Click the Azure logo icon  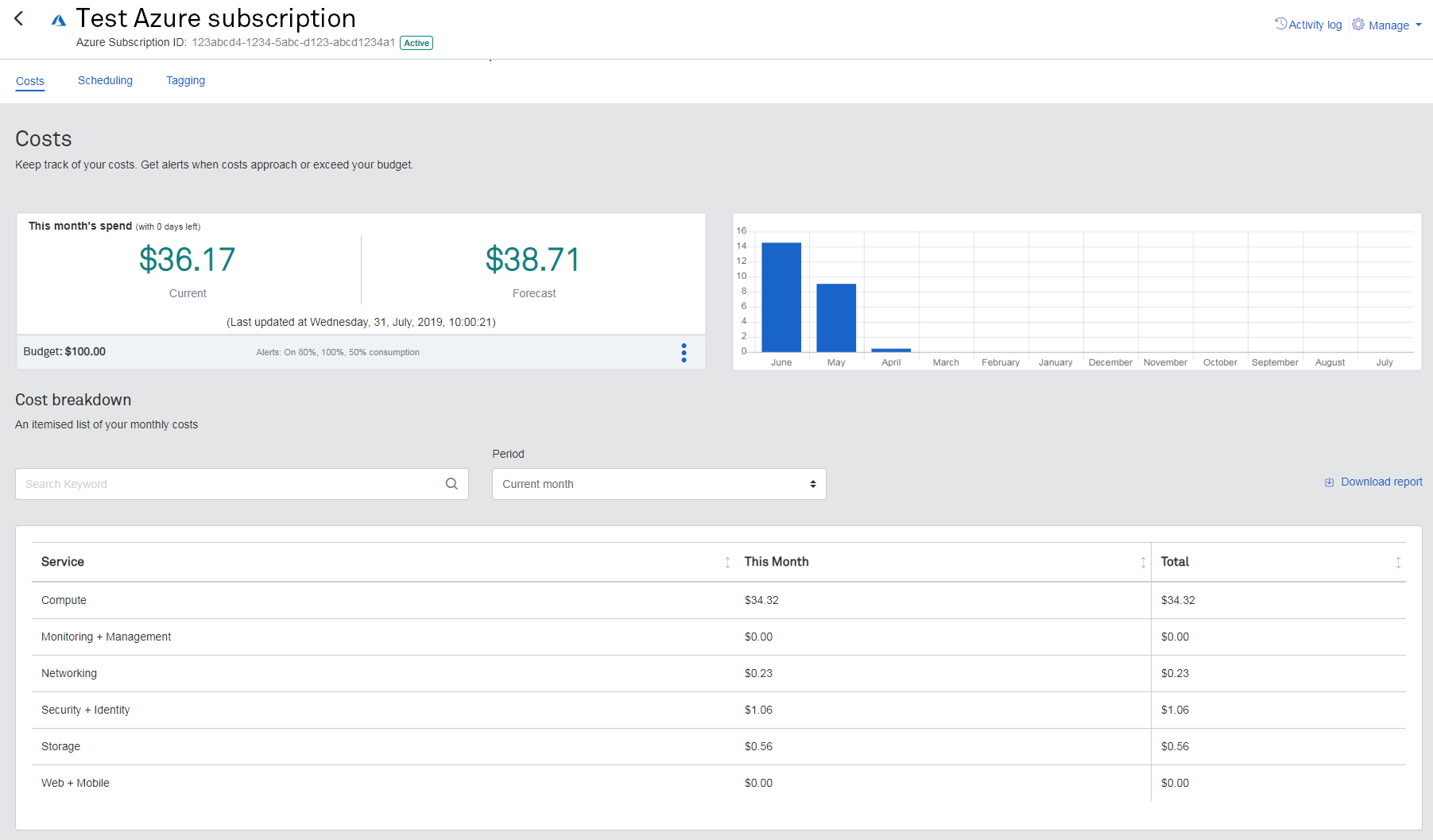pyautogui.click(x=58, y=20)
